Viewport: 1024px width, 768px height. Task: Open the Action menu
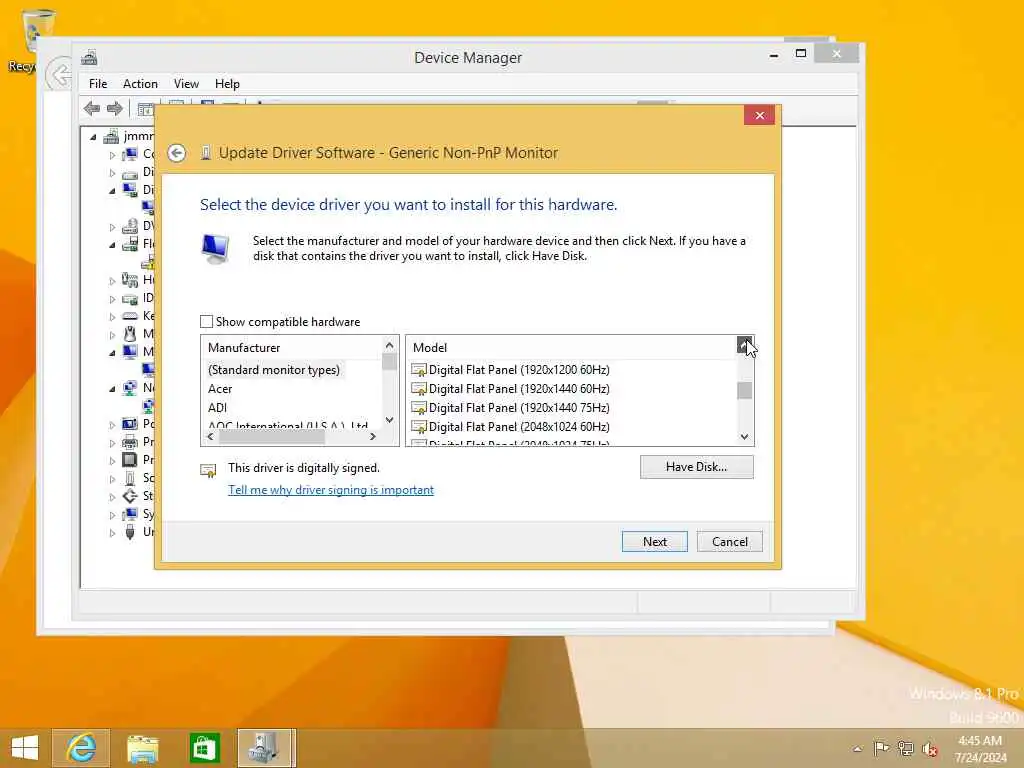140,84
